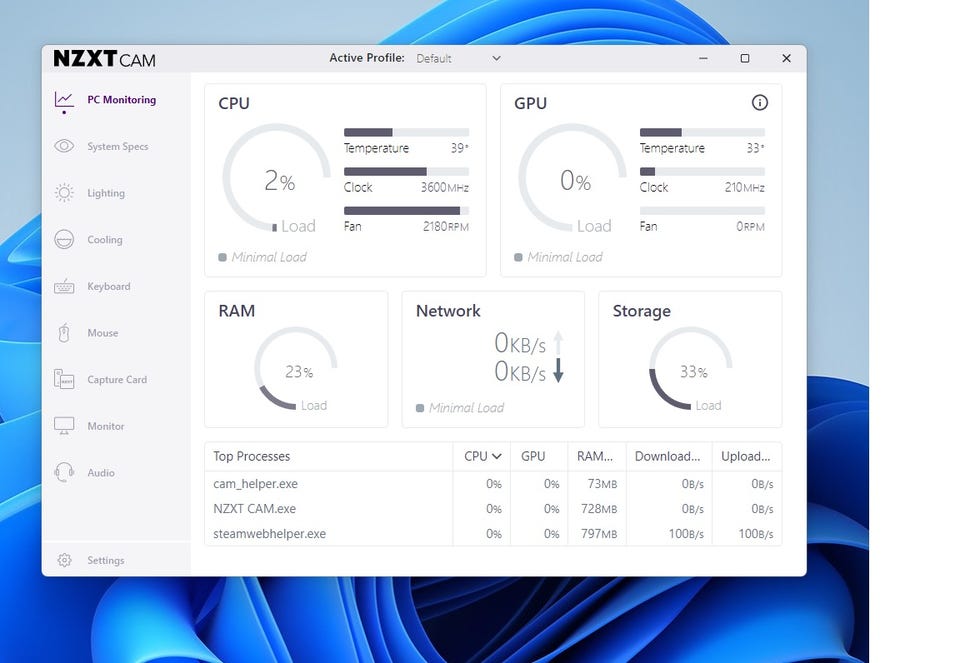Minimize the NZXT CAM window
Viewport: 960px width, 663px height.
point(703,58)
